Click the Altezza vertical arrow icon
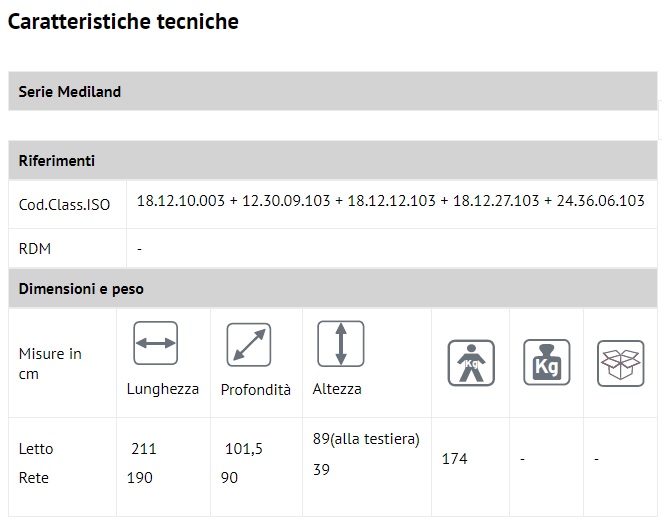This screenshot has height=517, width=662. point(340,343)
